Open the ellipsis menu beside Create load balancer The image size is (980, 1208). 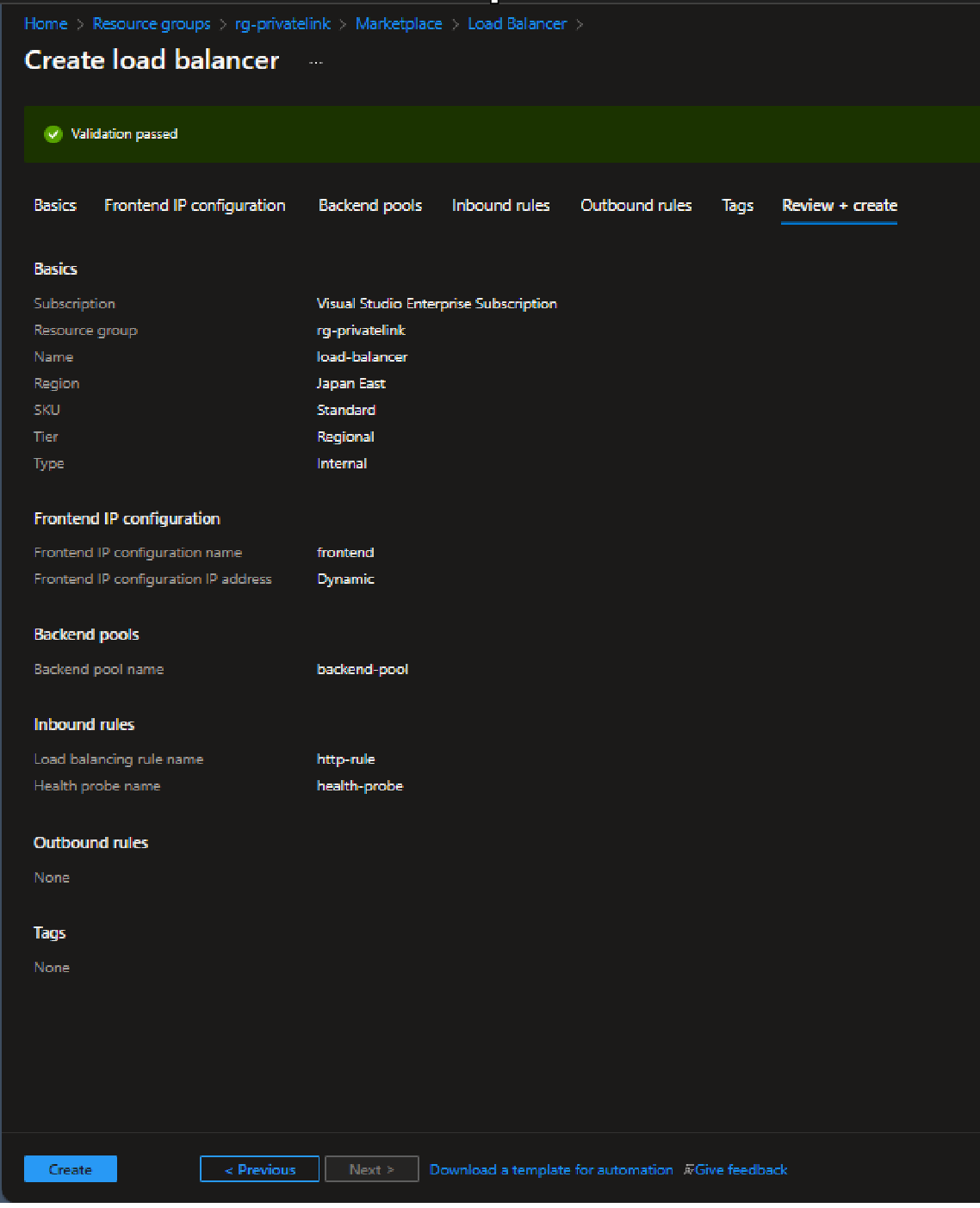click(316, 62)
